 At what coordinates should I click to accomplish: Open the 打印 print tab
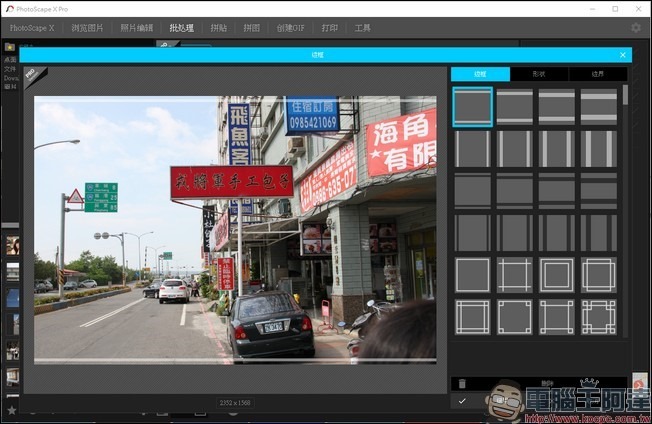click(x=330, y=28)
